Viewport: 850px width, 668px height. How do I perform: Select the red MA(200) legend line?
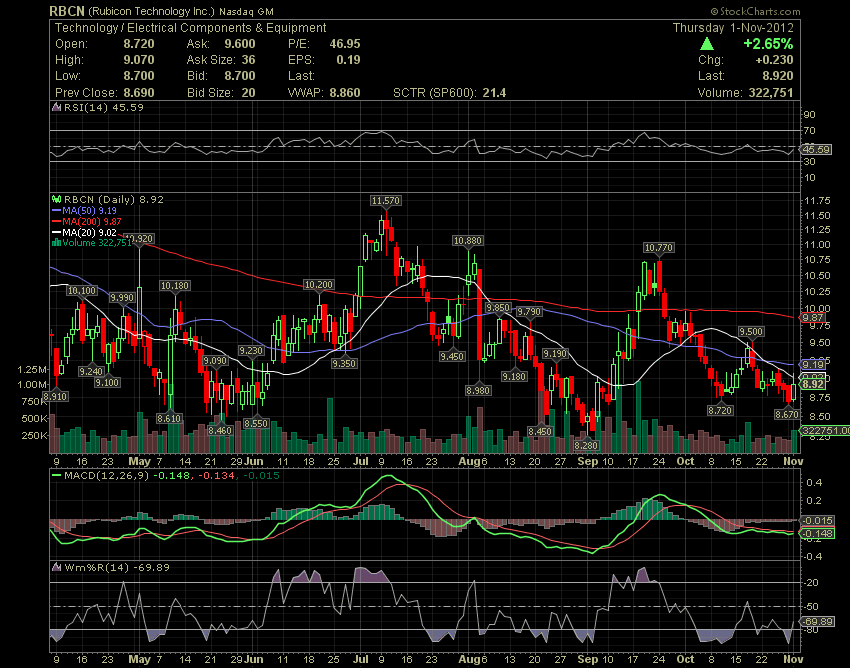click(56, 221)
